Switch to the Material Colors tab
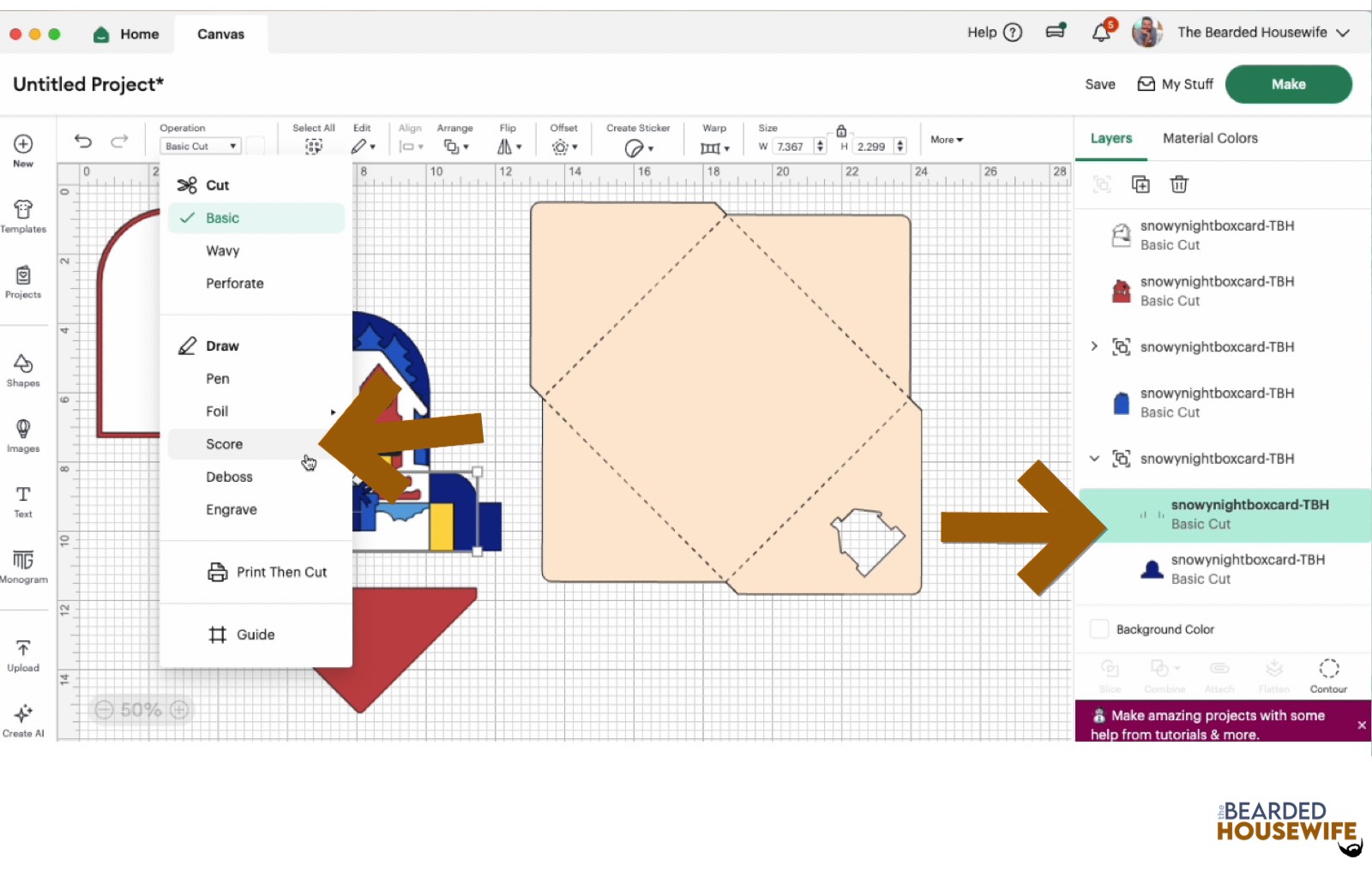 (x=1210, y=138)
